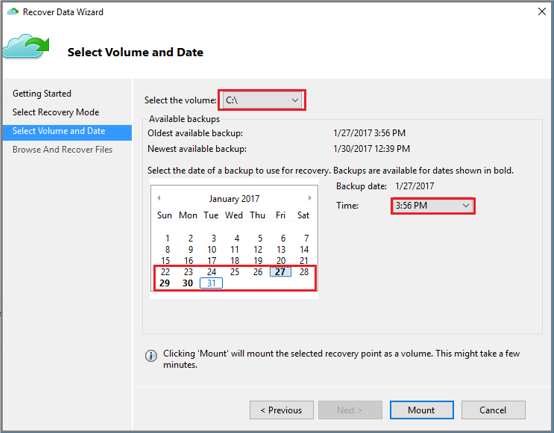554x433 pixels.
Task: Click the Mount button
Action: [422, 410]
